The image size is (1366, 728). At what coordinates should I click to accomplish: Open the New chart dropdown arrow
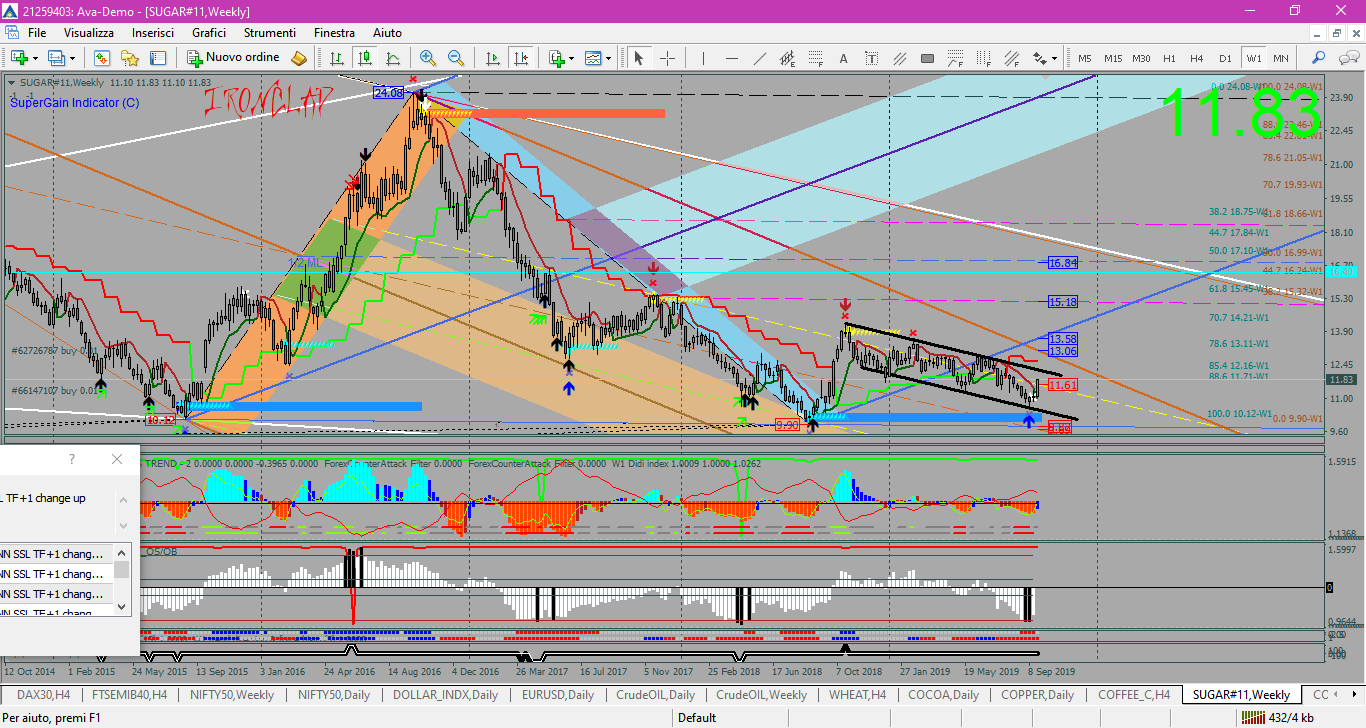coord(35,58)
